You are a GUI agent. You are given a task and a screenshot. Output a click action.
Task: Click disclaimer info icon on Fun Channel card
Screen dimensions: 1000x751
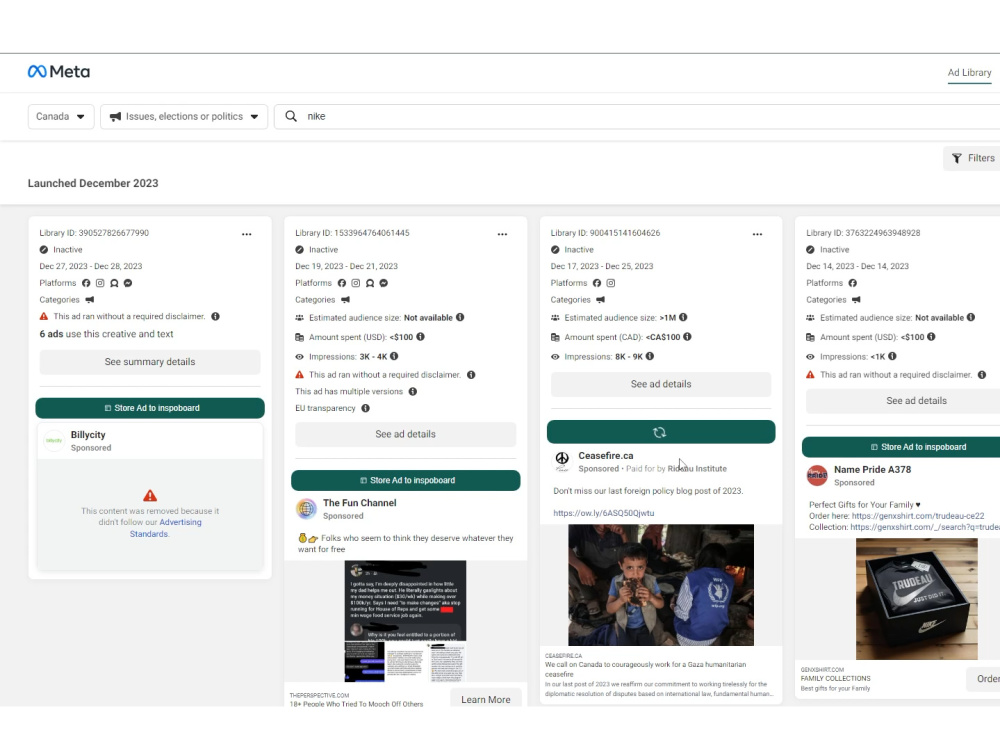(471, 375)
